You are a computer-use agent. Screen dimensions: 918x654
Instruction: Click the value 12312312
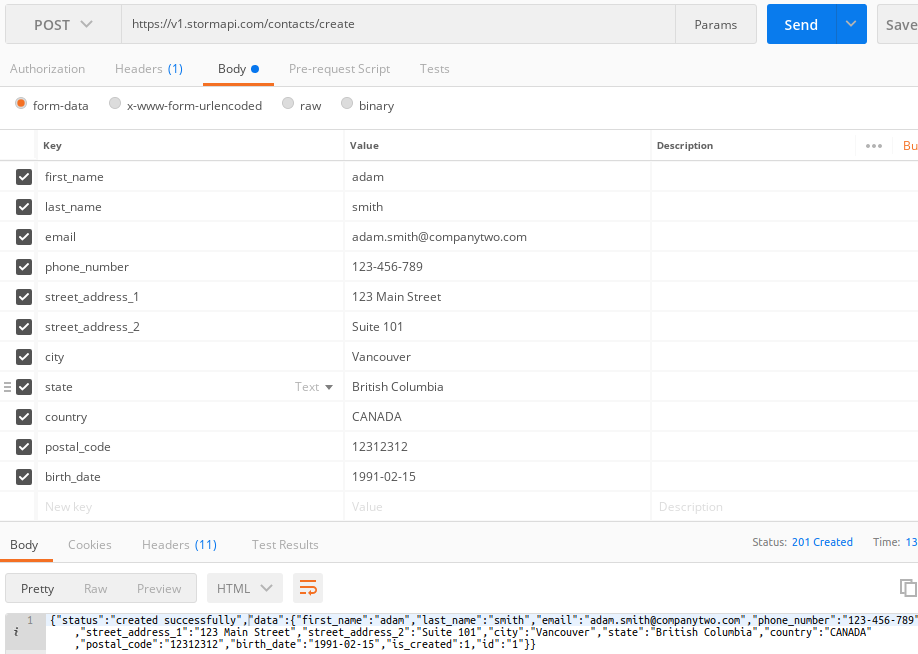pyautogui.click(x=379, y=447)
